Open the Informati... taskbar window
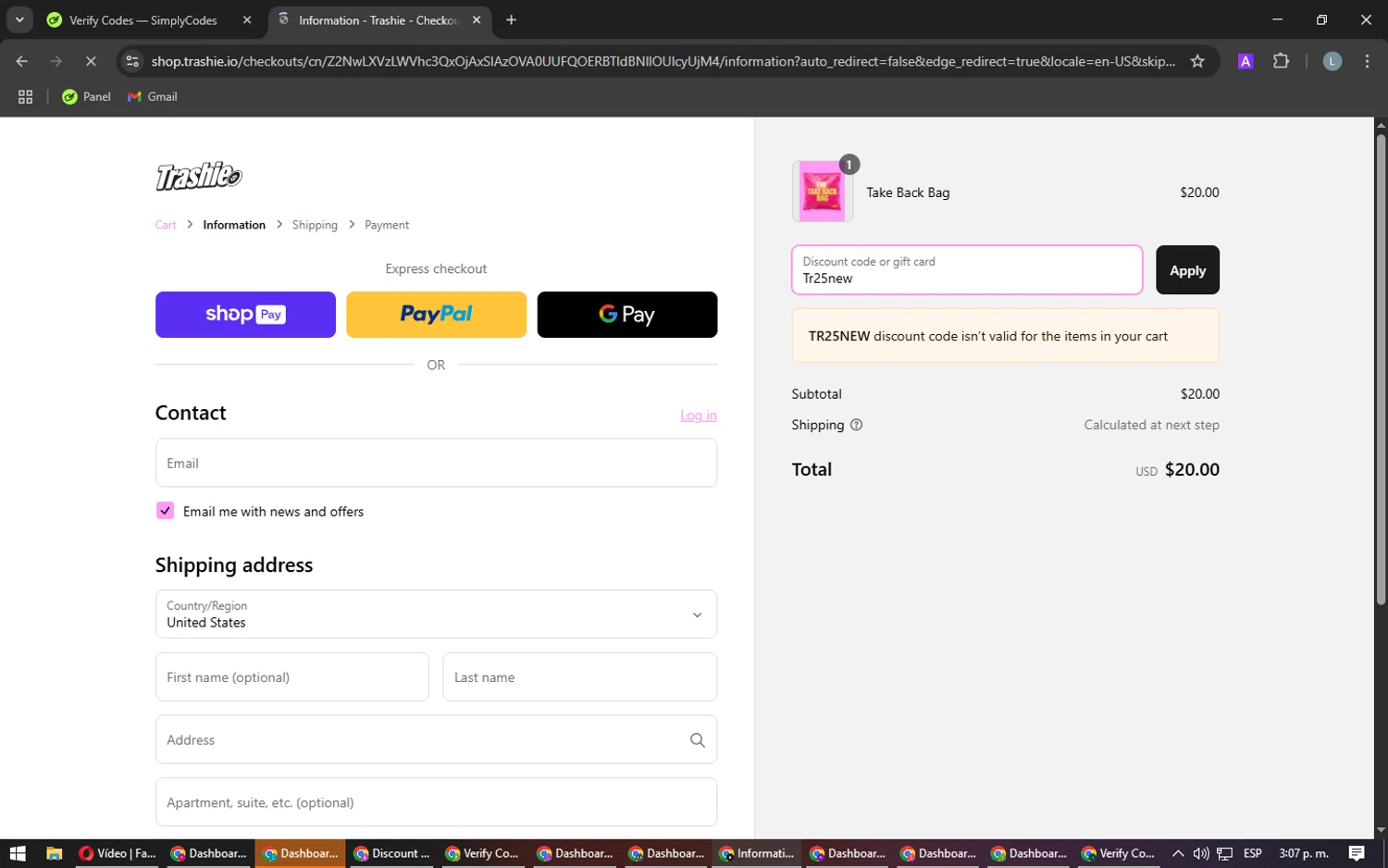Image resolution: width=1388 pixels, height=868 pixels. coord(756,853)
